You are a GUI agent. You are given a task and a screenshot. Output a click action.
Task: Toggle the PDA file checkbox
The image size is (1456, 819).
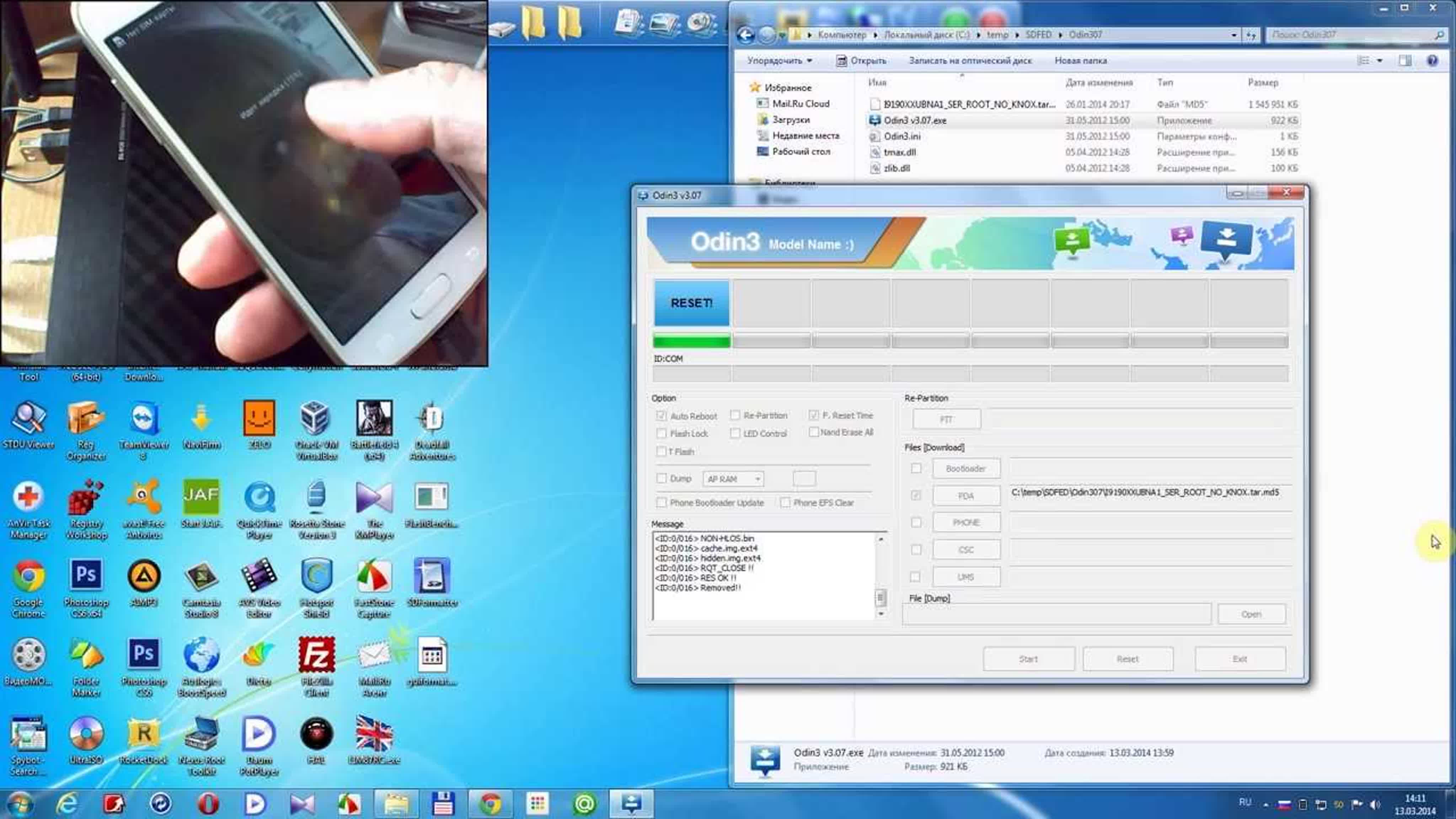coord(916,496)
